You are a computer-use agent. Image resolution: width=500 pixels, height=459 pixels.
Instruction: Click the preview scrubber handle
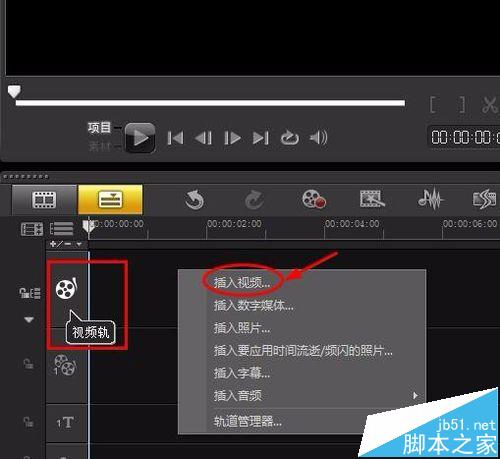point(14,91)
